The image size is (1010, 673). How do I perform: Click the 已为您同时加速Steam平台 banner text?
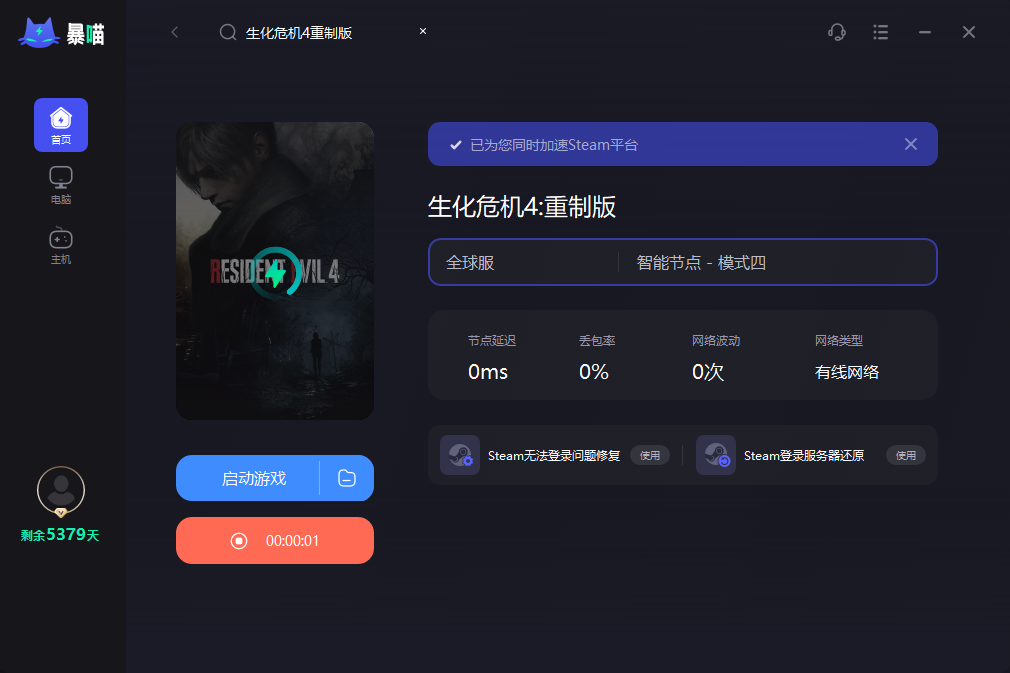pyautogui.click(x=554, y=145)
